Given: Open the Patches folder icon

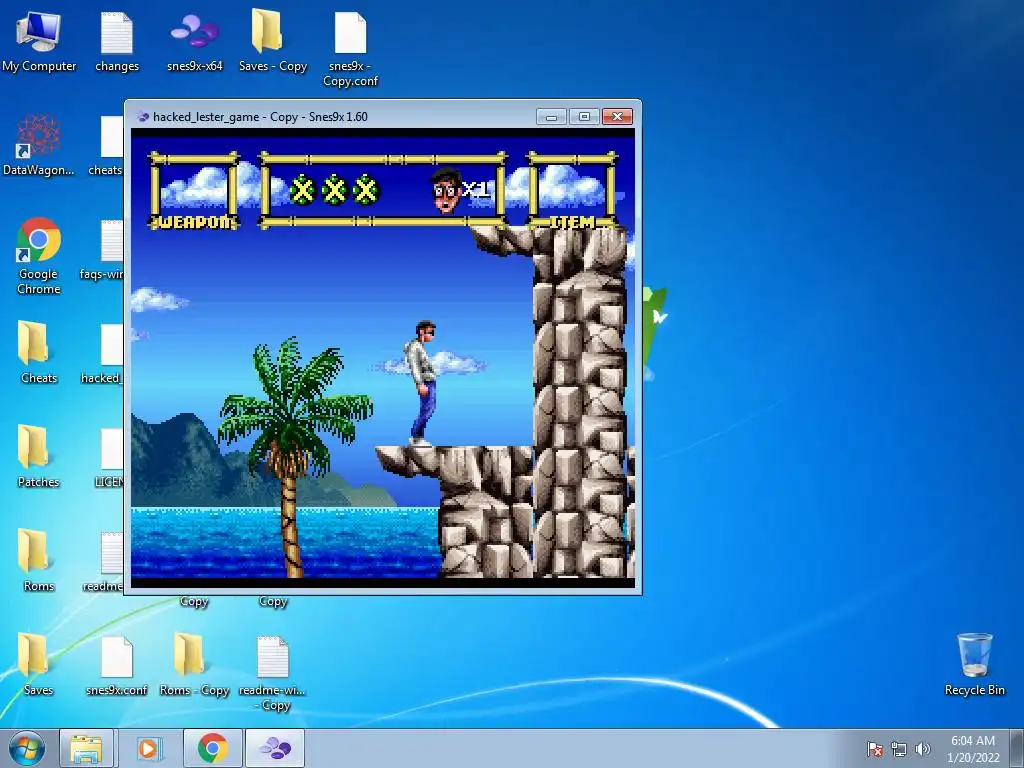Looking at the screenshot, I should click(x=39, y=456).
